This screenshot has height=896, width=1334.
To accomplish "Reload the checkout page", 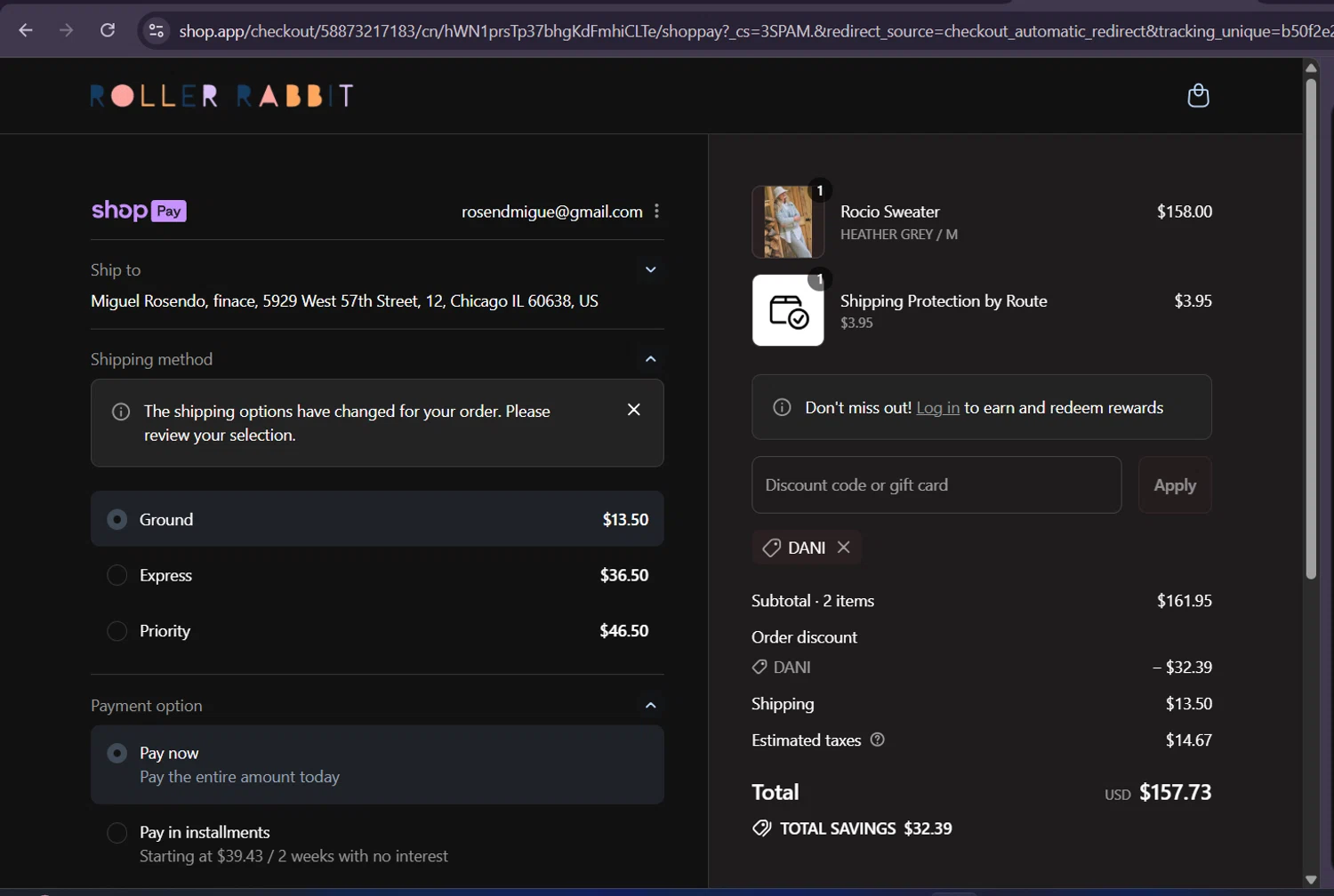I will coord(108,30).
